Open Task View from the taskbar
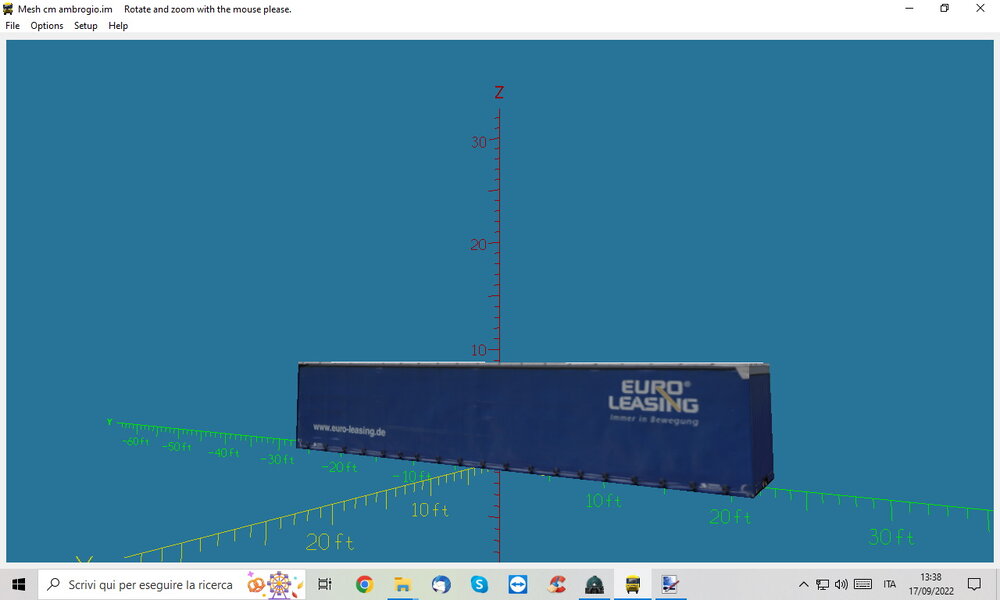Image resolution: width=1000 pixels, height=600 pixels. coord(325,584)
